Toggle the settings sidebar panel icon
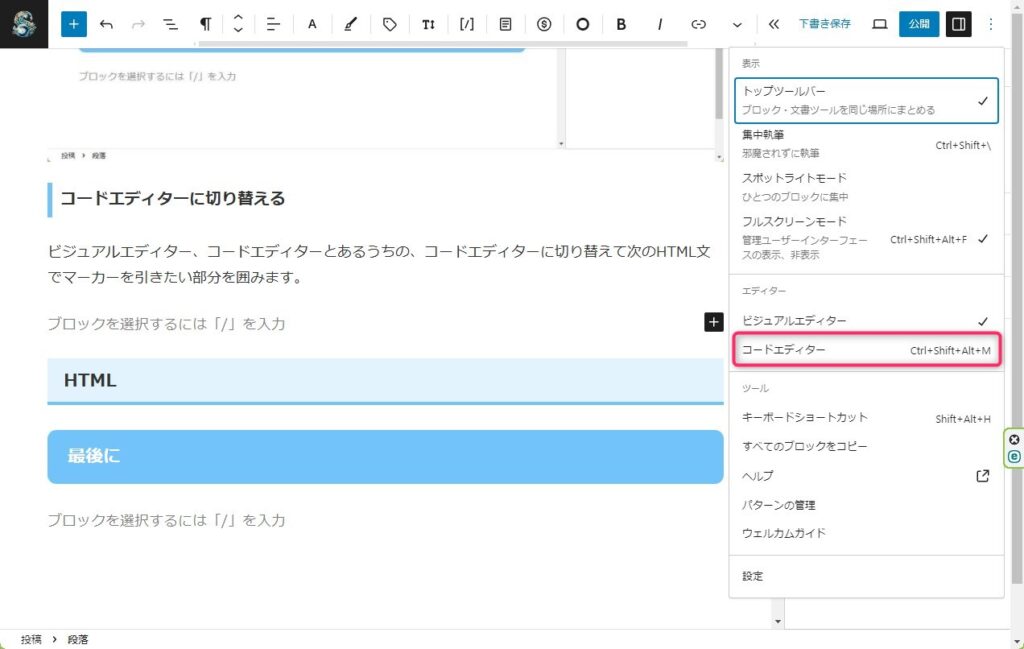 (x=958, y=24)
